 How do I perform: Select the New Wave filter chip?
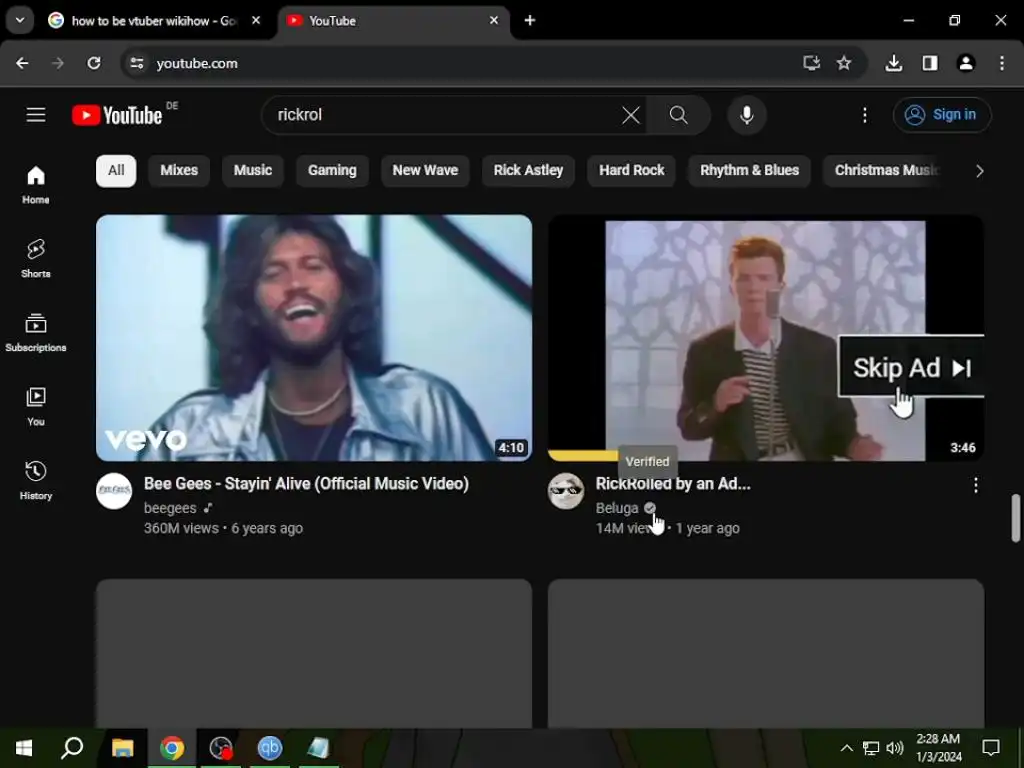click(x=425, y=170)
